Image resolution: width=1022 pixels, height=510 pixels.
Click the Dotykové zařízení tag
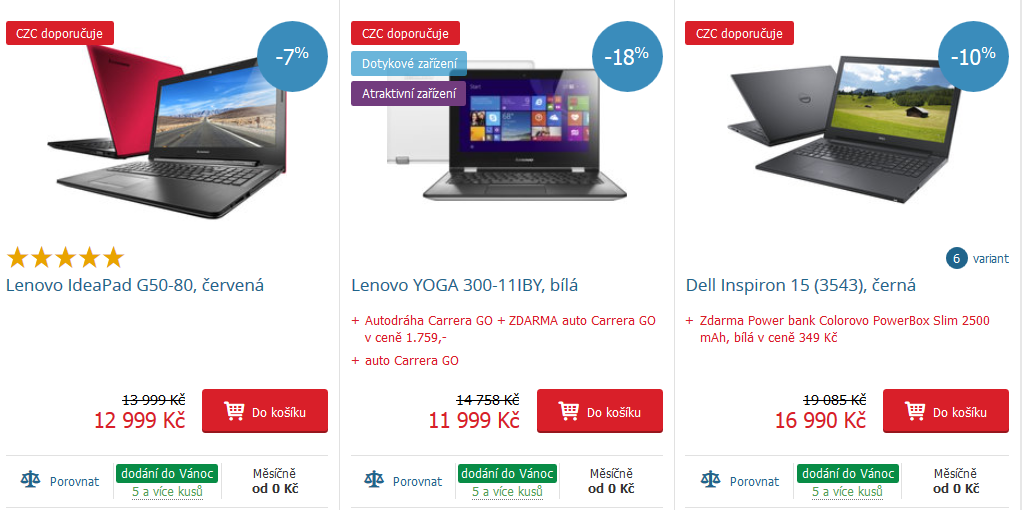point(409,64)
